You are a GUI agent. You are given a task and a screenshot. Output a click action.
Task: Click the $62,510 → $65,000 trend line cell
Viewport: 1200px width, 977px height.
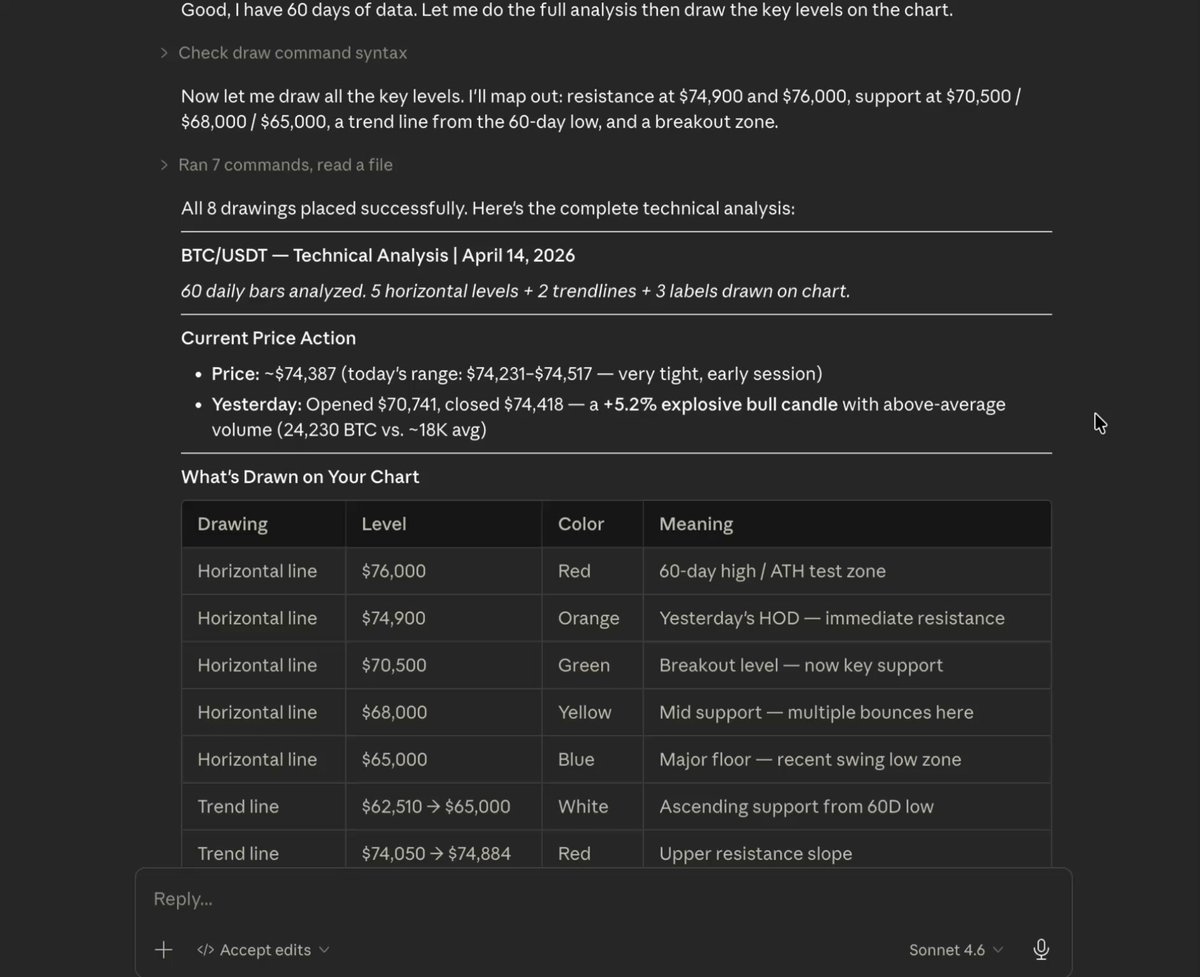436,806
